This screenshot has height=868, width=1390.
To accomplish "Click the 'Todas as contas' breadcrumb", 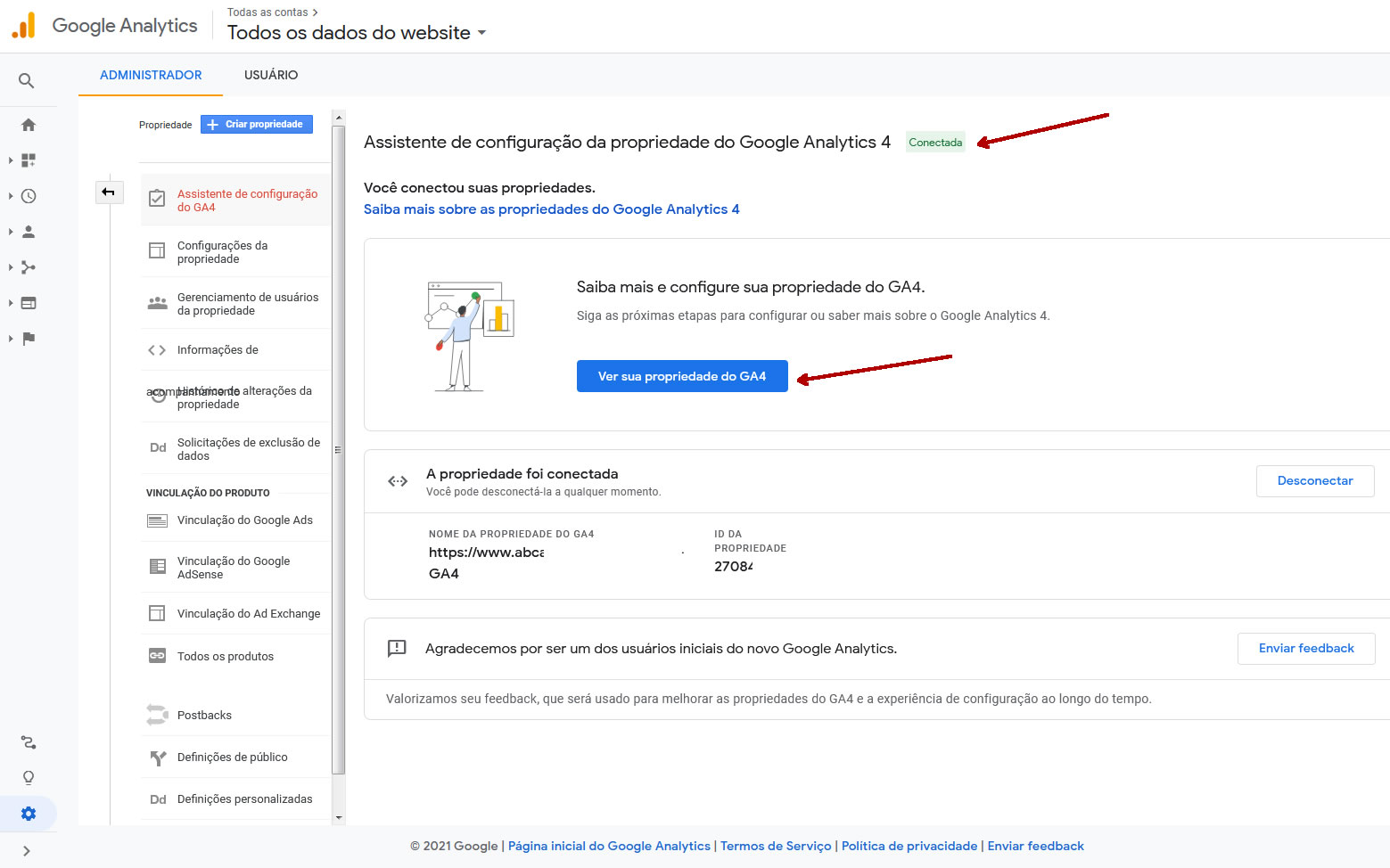I will tap(267, 12).
